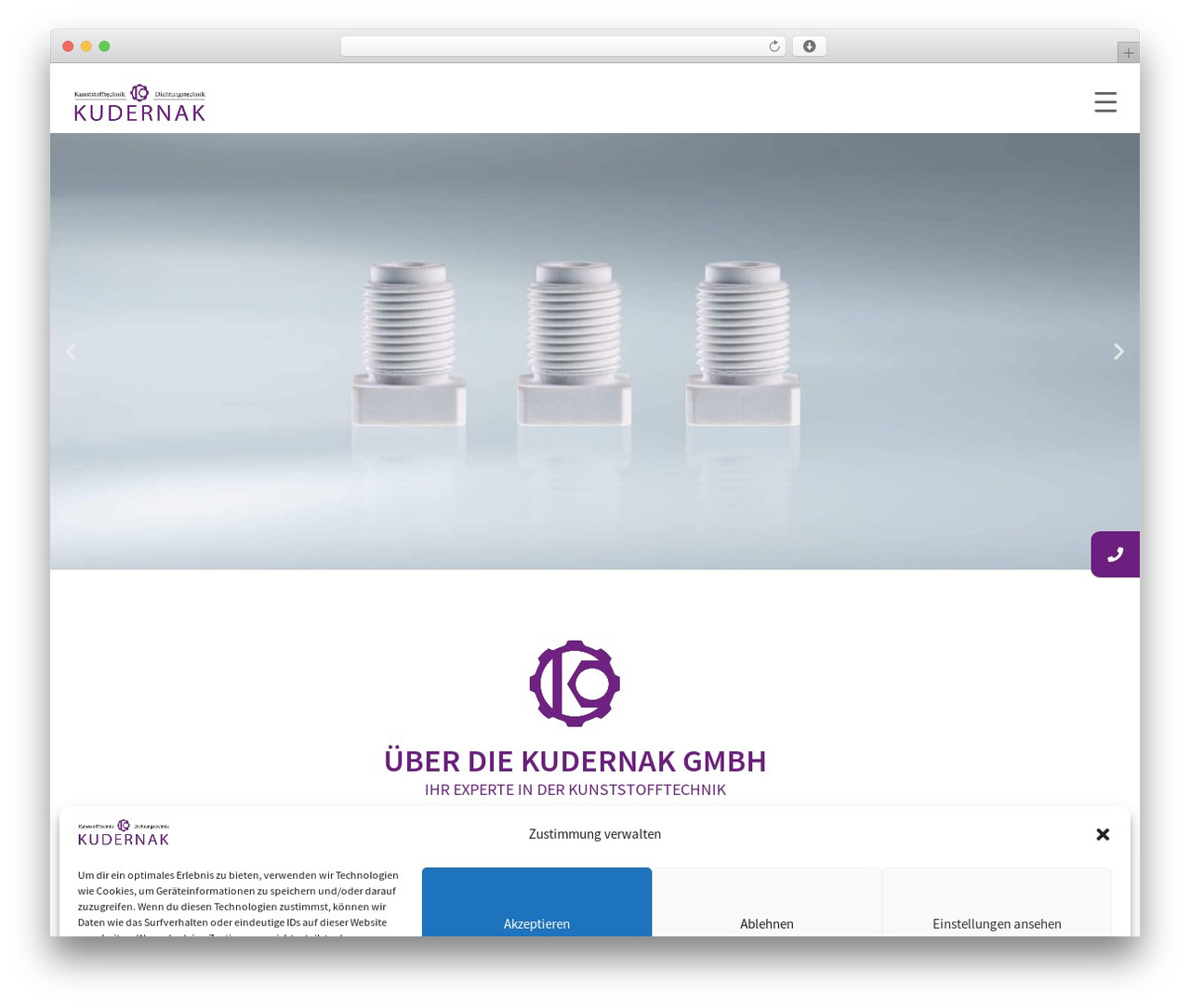Click Ihr Experte in der Kunststofftechnik subtitle
1190x1008 pixels.
click(575, 789)
